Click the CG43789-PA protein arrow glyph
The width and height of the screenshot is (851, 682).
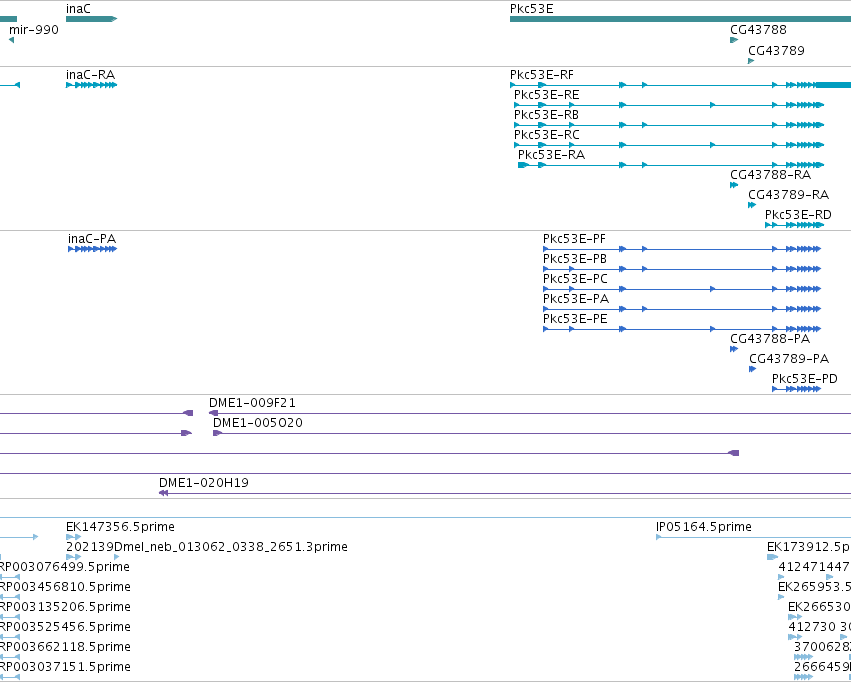[752, 369]
